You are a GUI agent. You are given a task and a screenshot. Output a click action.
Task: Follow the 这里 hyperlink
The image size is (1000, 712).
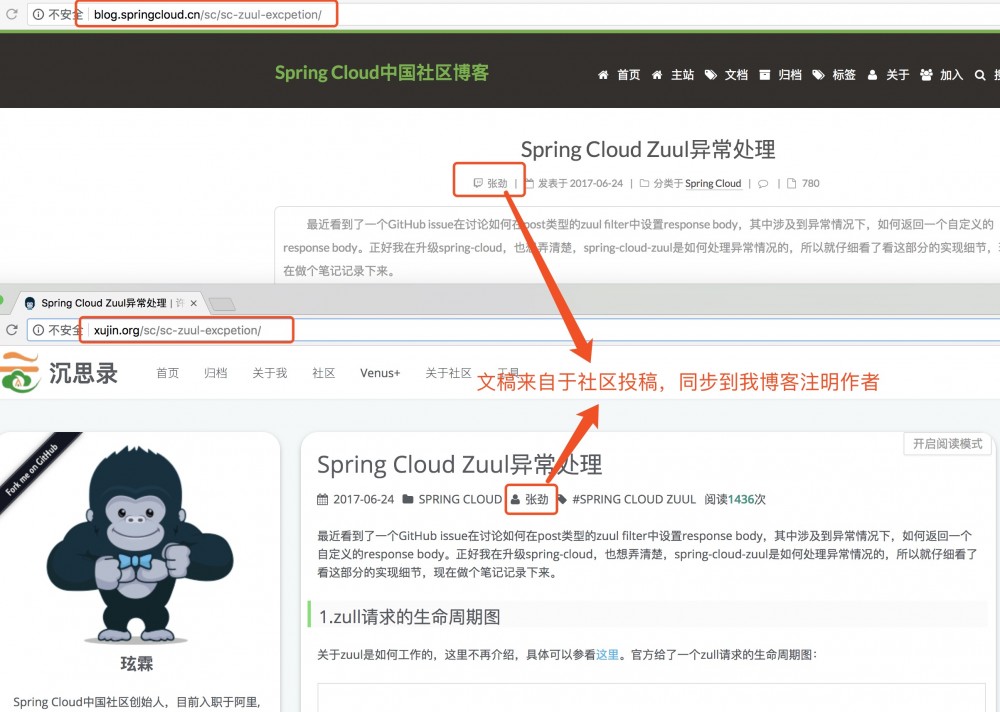[x=607, y=655]
